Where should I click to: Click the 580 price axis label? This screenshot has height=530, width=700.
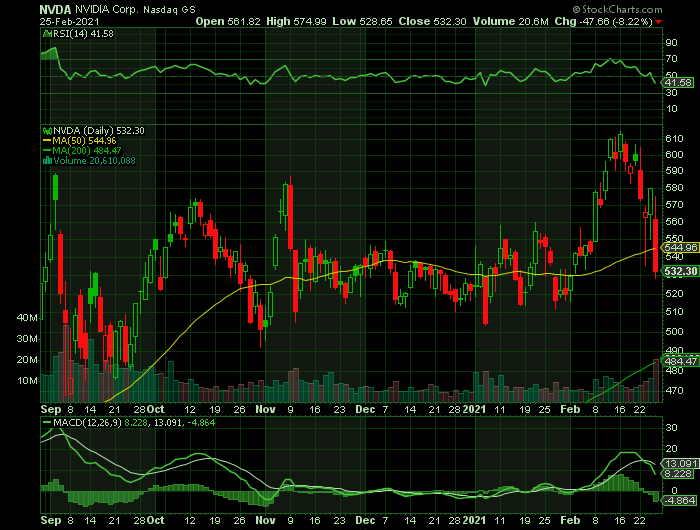pyautogui.click(x=674, y=188)
